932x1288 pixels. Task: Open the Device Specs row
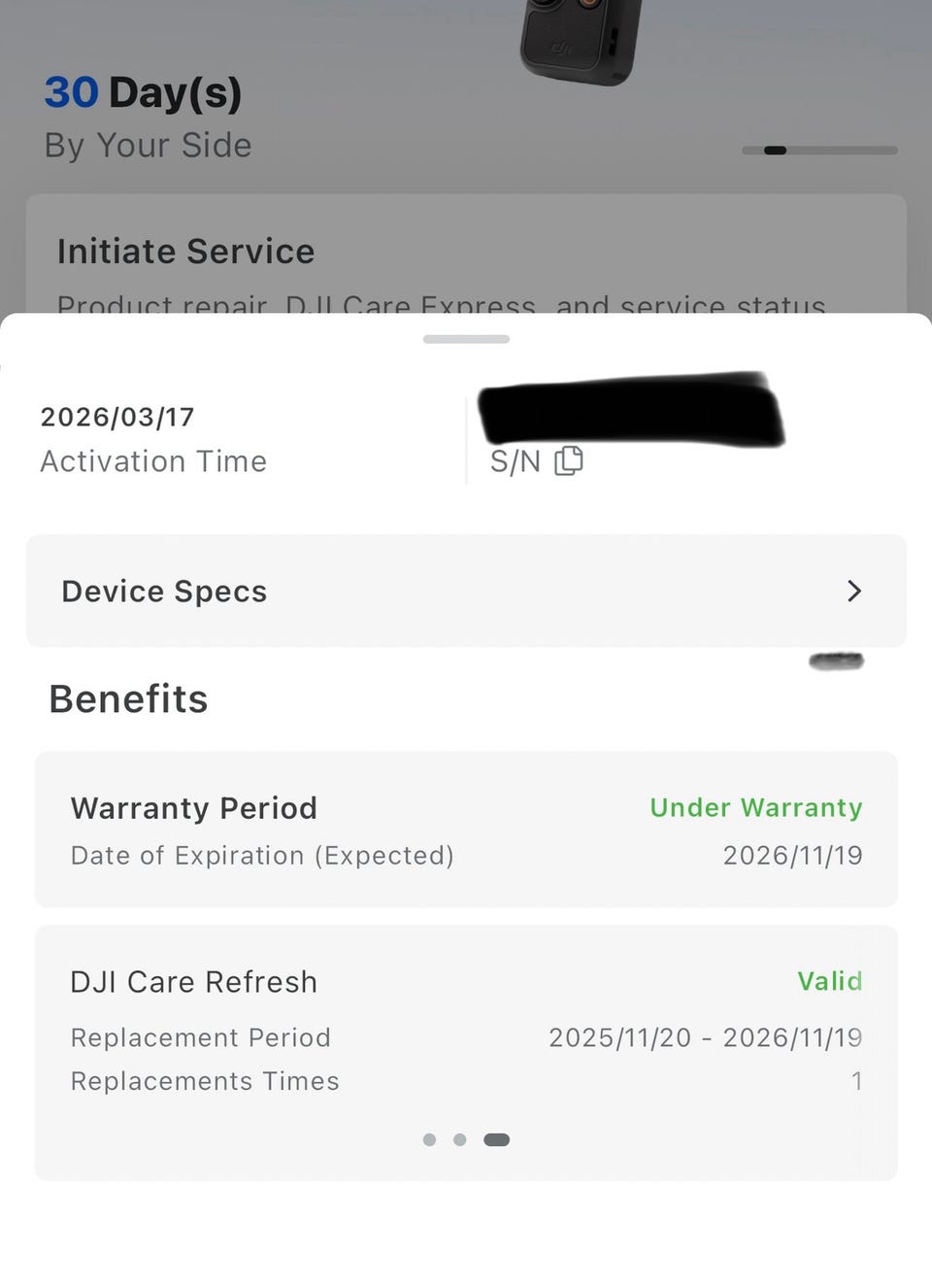tap(466, 591)
